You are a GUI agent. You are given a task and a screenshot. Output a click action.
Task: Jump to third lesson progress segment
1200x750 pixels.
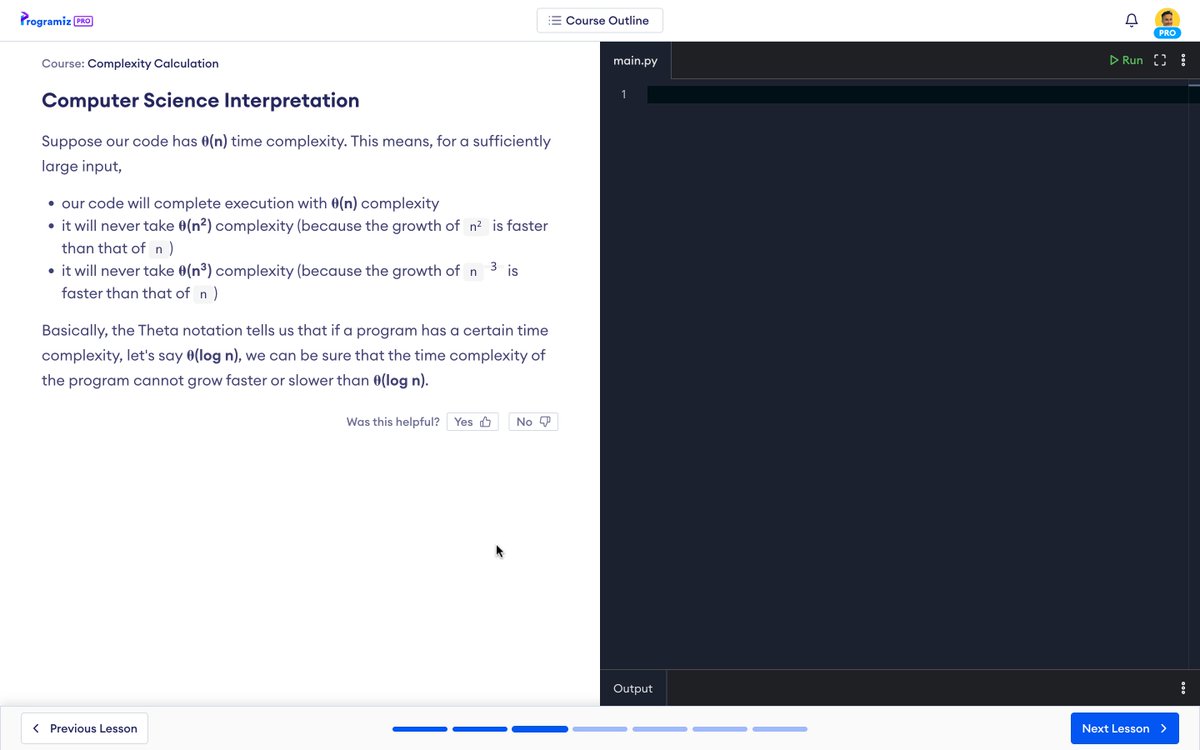(x=540, y=729)
